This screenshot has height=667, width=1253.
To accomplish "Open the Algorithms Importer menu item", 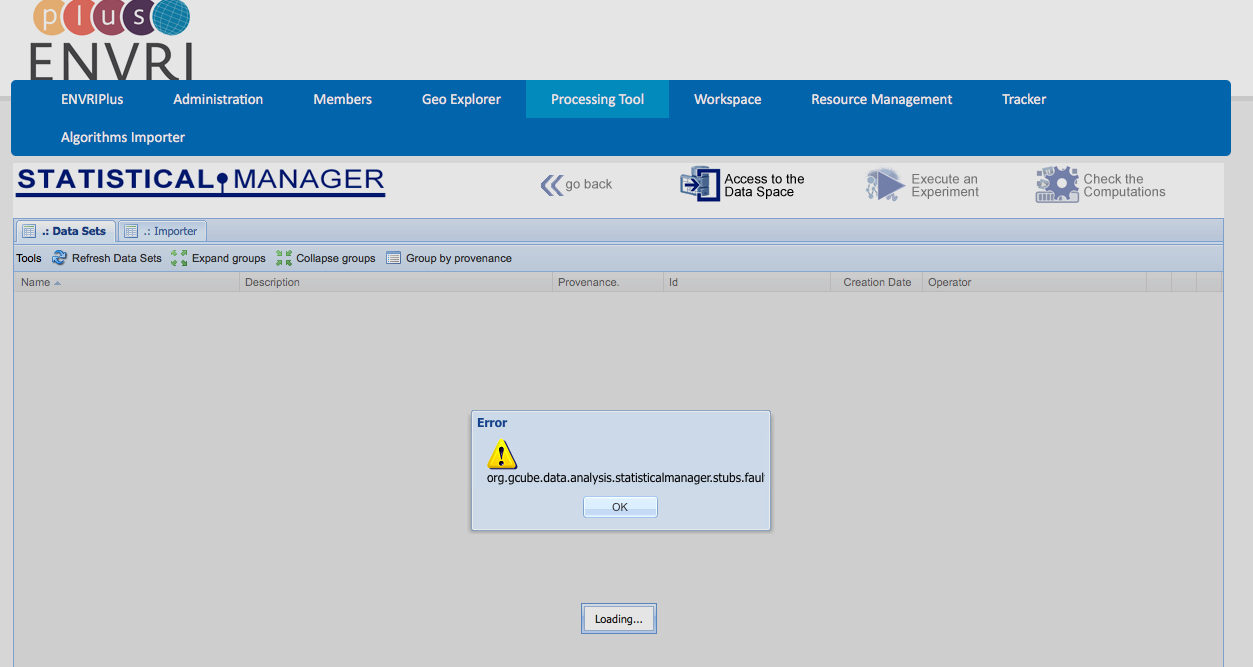I will pyautogui.click(x=123, y=137).
